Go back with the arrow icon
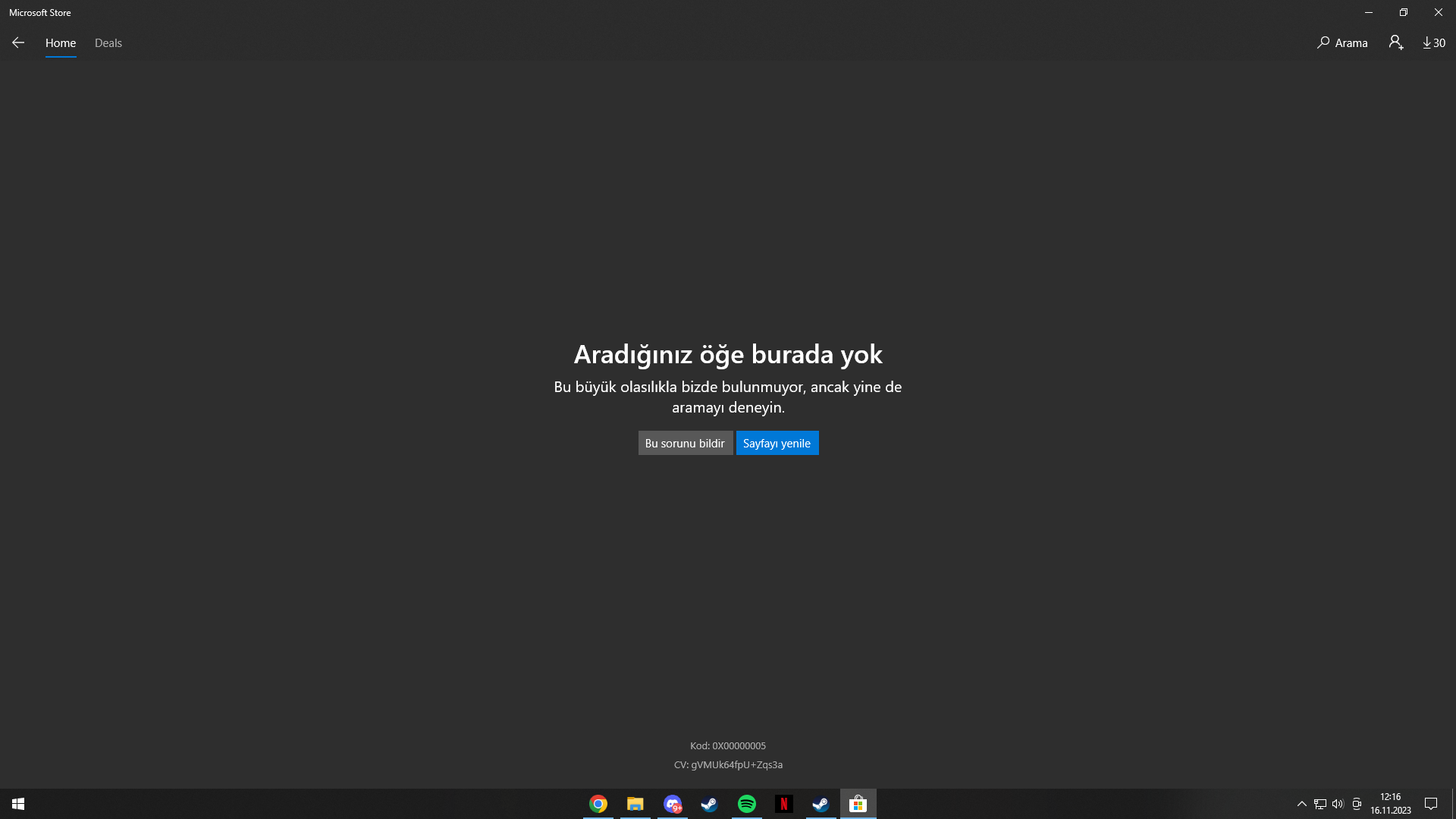Image resolution: width=1456 pixels, height=819 pixels. (18, 43)
